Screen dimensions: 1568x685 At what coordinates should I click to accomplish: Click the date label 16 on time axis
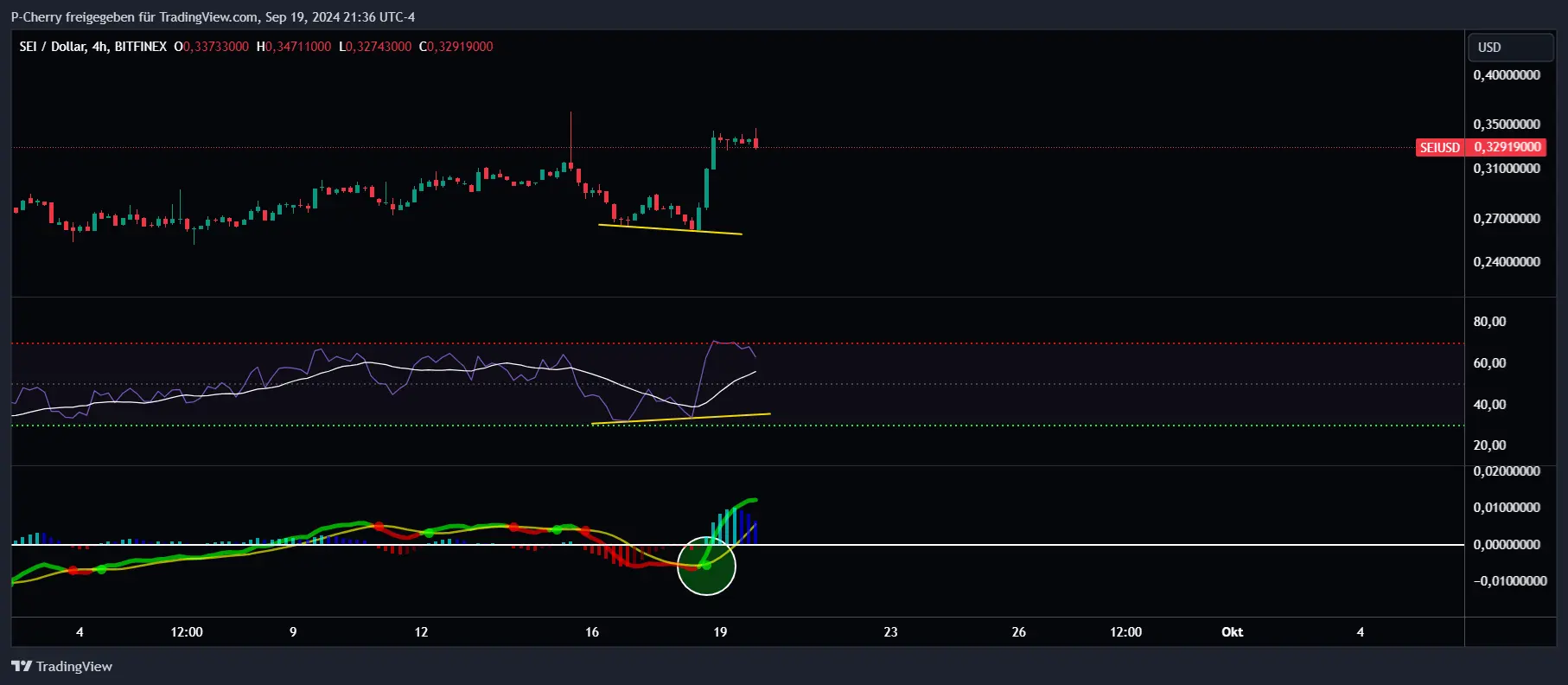[592, 632]
